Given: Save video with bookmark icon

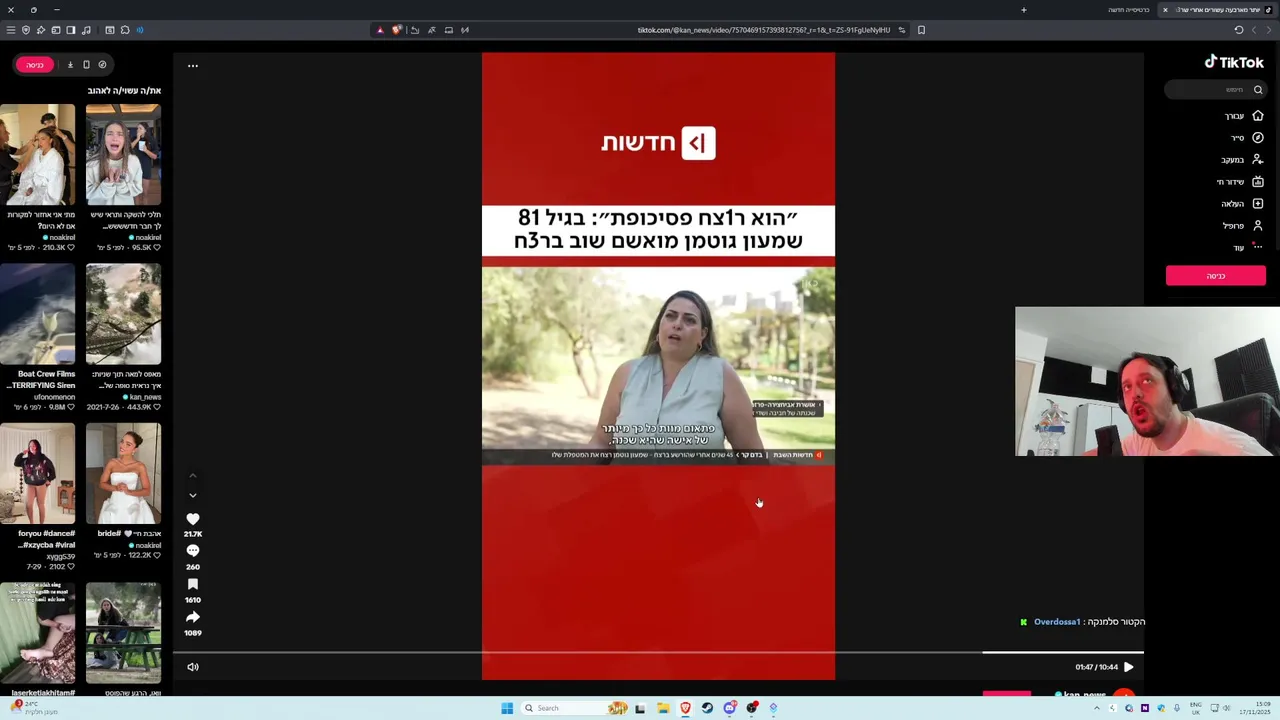Looking at the screenshot, I should (193, 584).
